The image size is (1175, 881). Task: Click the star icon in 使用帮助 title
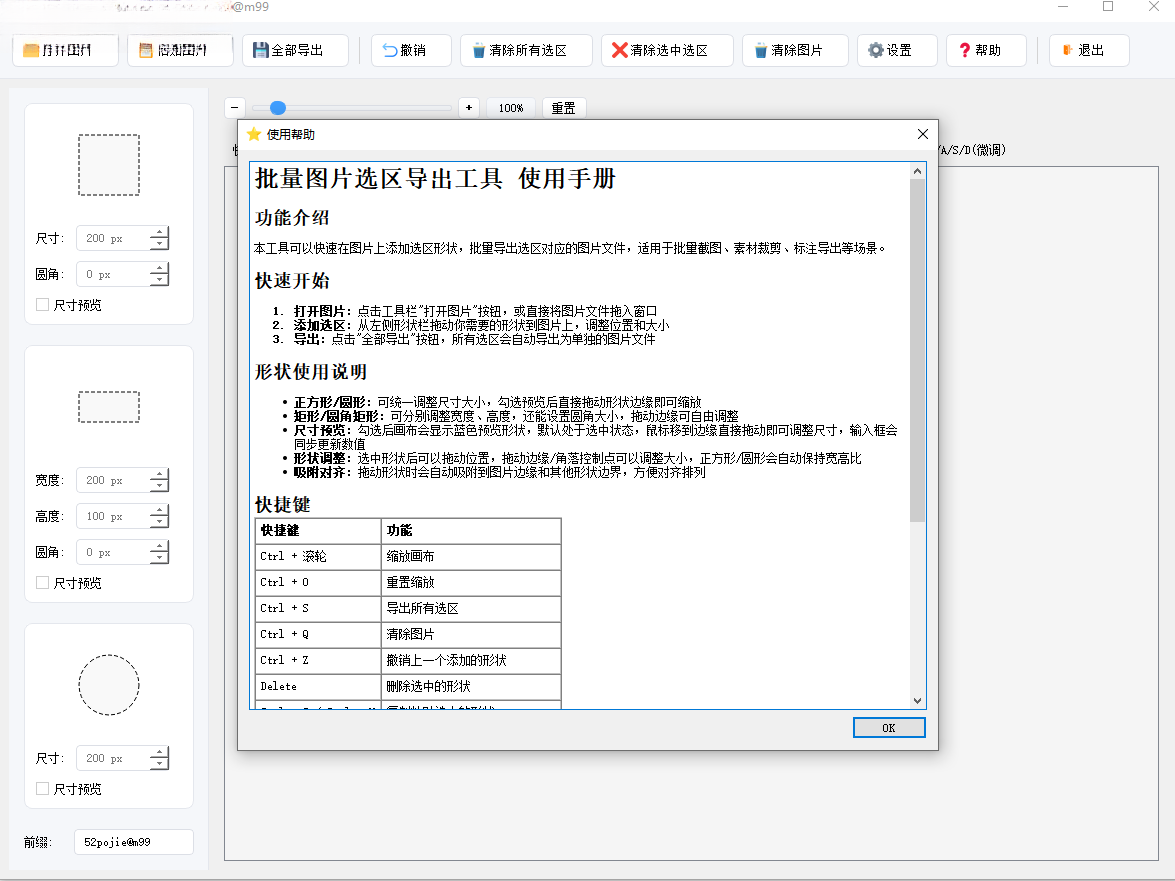click(x=254, y=134)
